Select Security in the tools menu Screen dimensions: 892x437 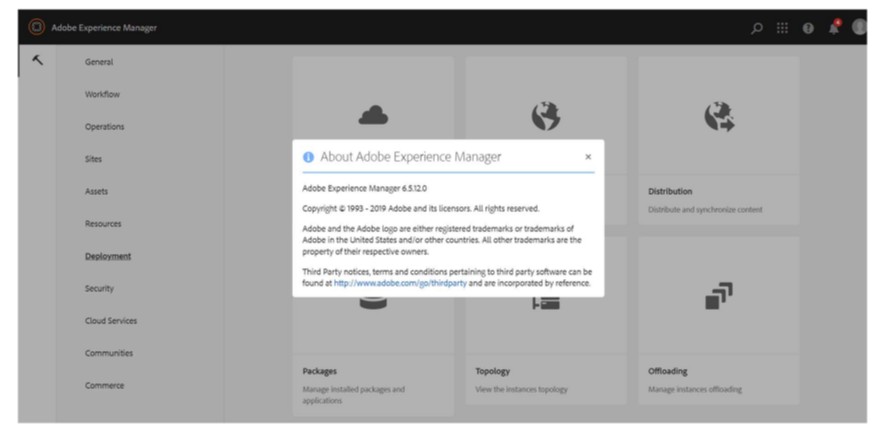click(x=99, y=288)
